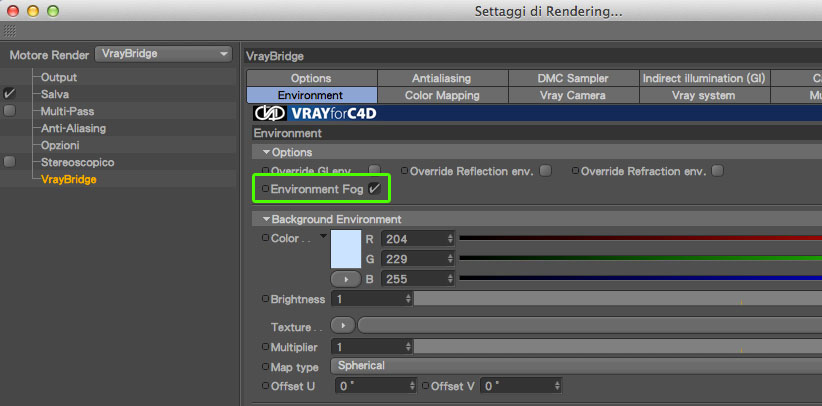
Task: Enable the Override GI env. checkbox
Action: (x=374, y=170)
